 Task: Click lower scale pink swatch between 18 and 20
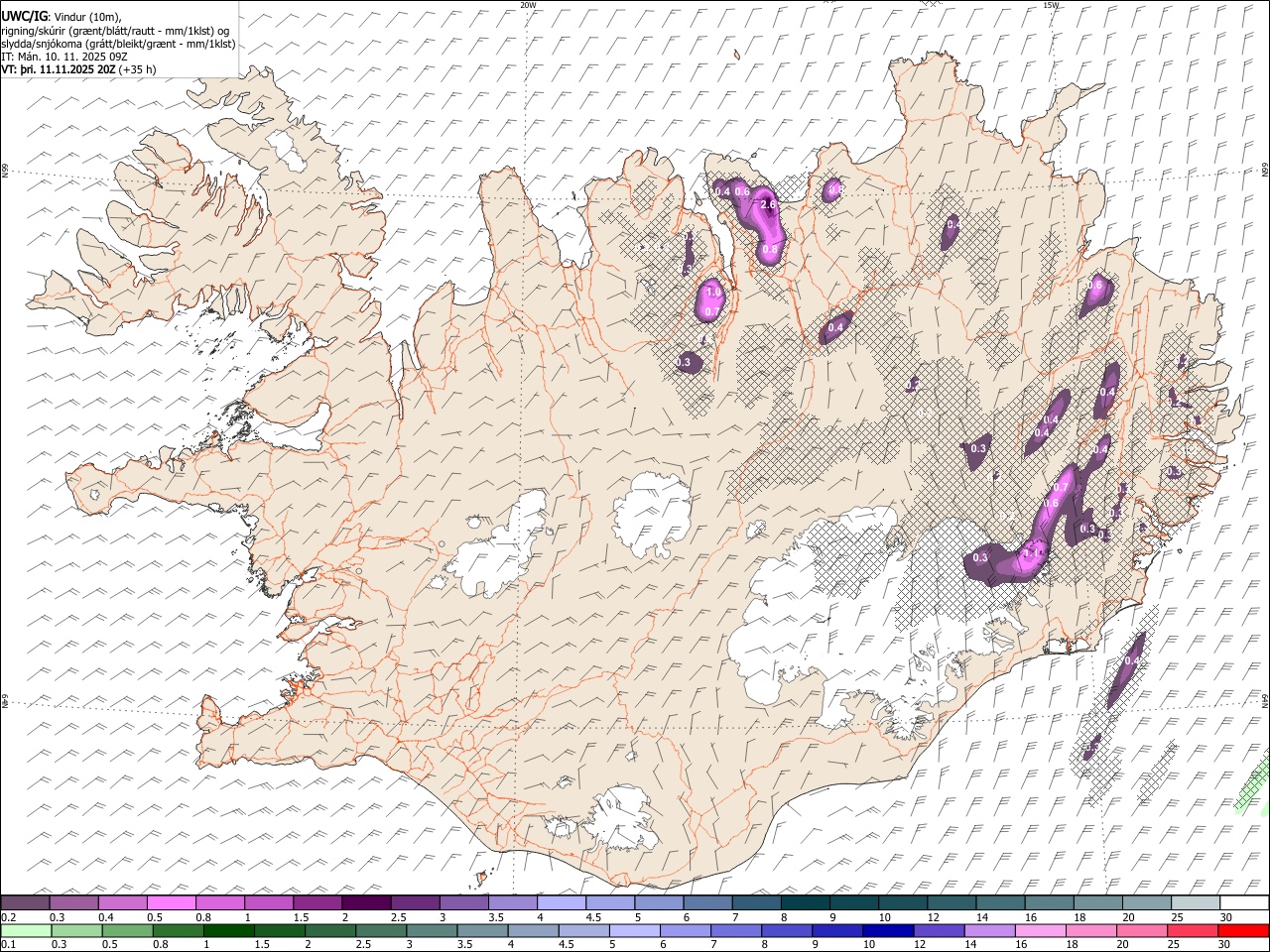(1089, 930)
